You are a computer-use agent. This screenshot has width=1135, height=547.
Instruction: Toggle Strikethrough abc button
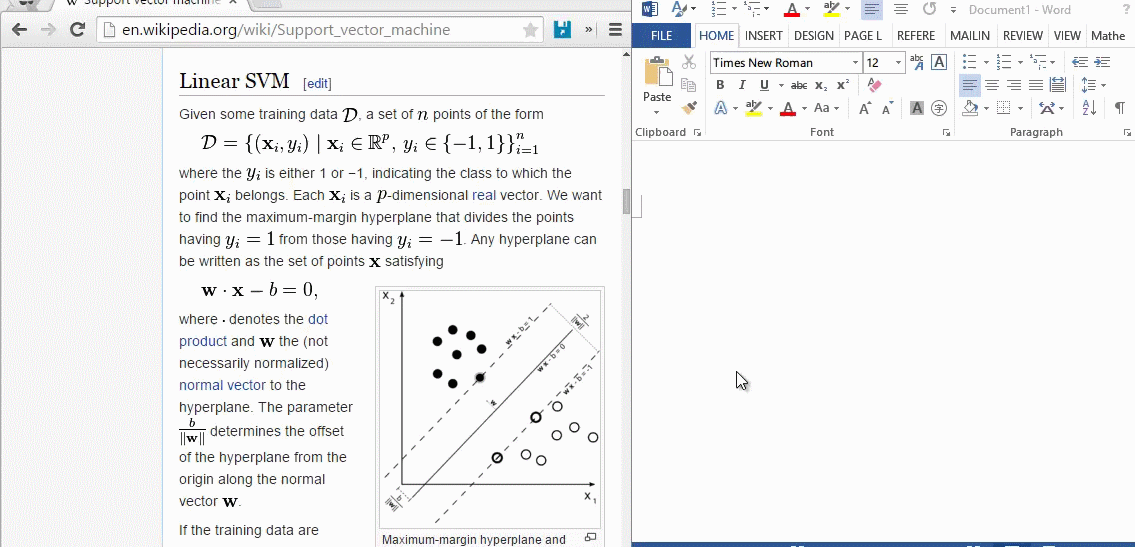(799, 85)
